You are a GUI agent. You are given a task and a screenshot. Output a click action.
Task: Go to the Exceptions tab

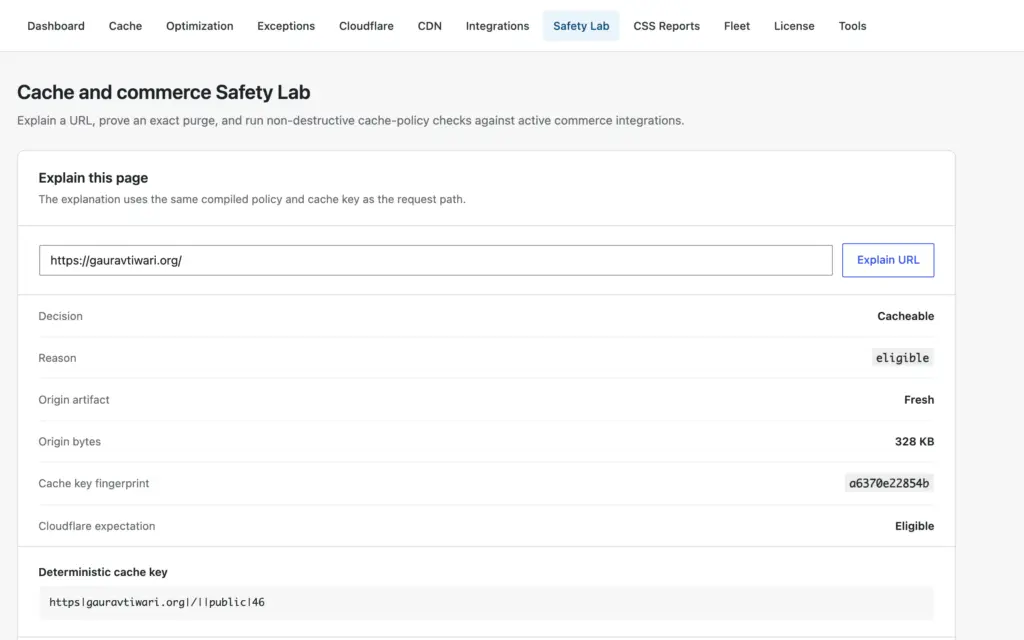click(285, 26)
